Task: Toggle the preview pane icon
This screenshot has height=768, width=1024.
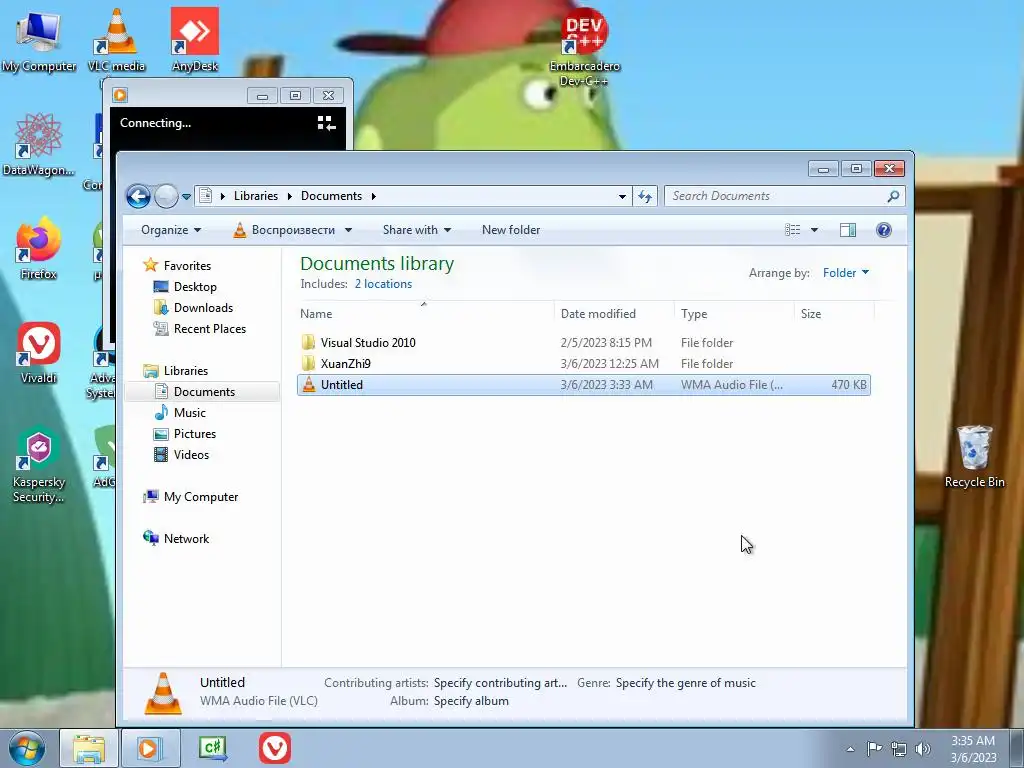Action: 848,230
